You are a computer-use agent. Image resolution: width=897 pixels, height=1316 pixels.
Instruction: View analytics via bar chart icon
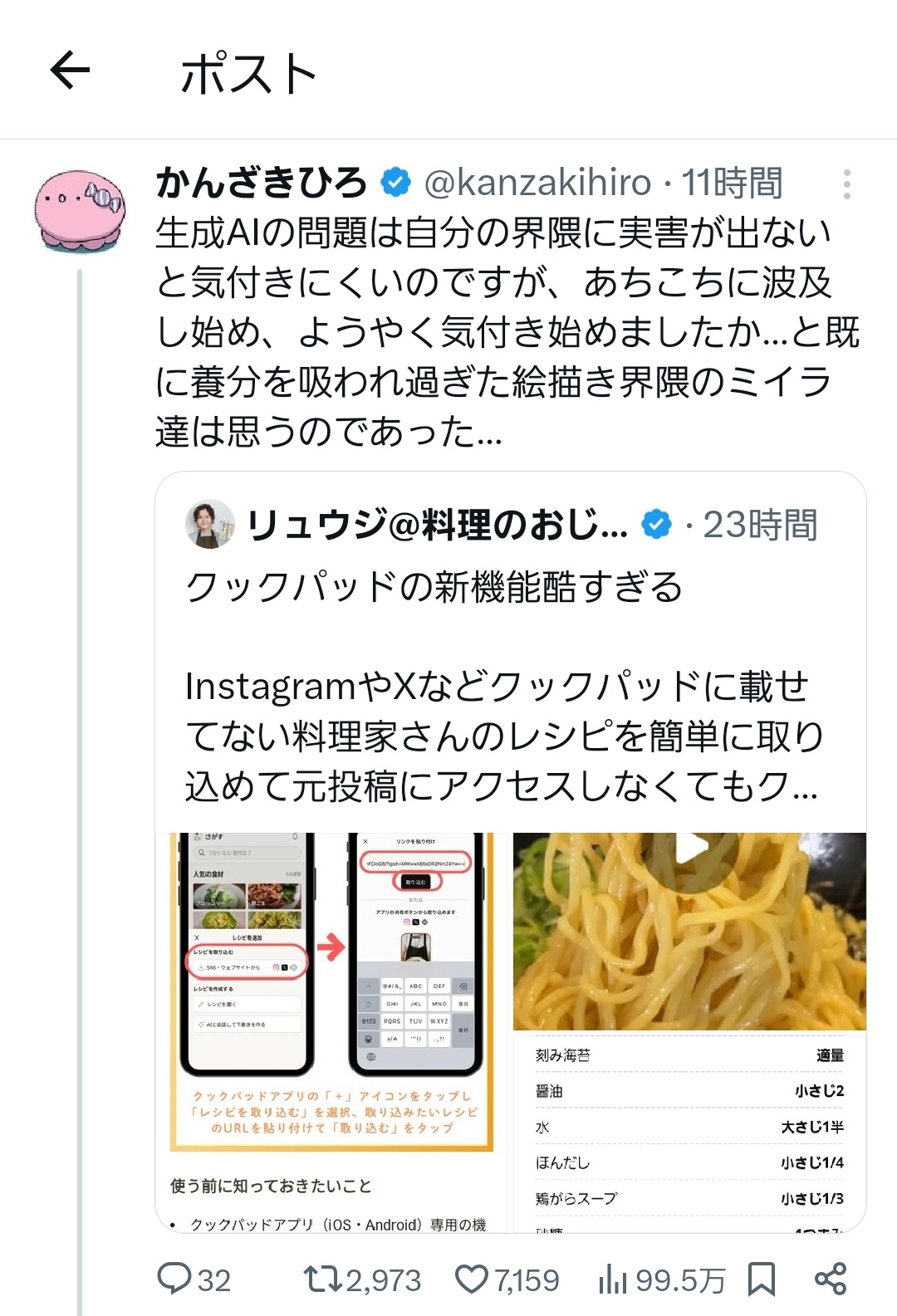[x=612, y=1279]
